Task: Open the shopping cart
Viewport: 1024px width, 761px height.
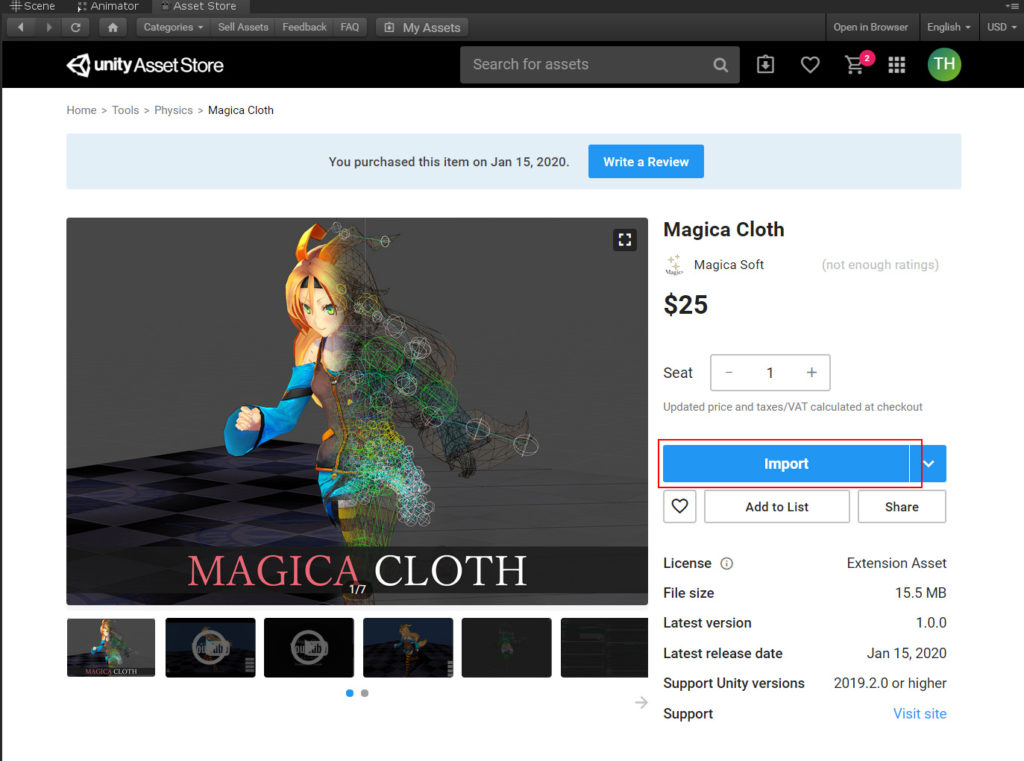Action: click(855, 64)
